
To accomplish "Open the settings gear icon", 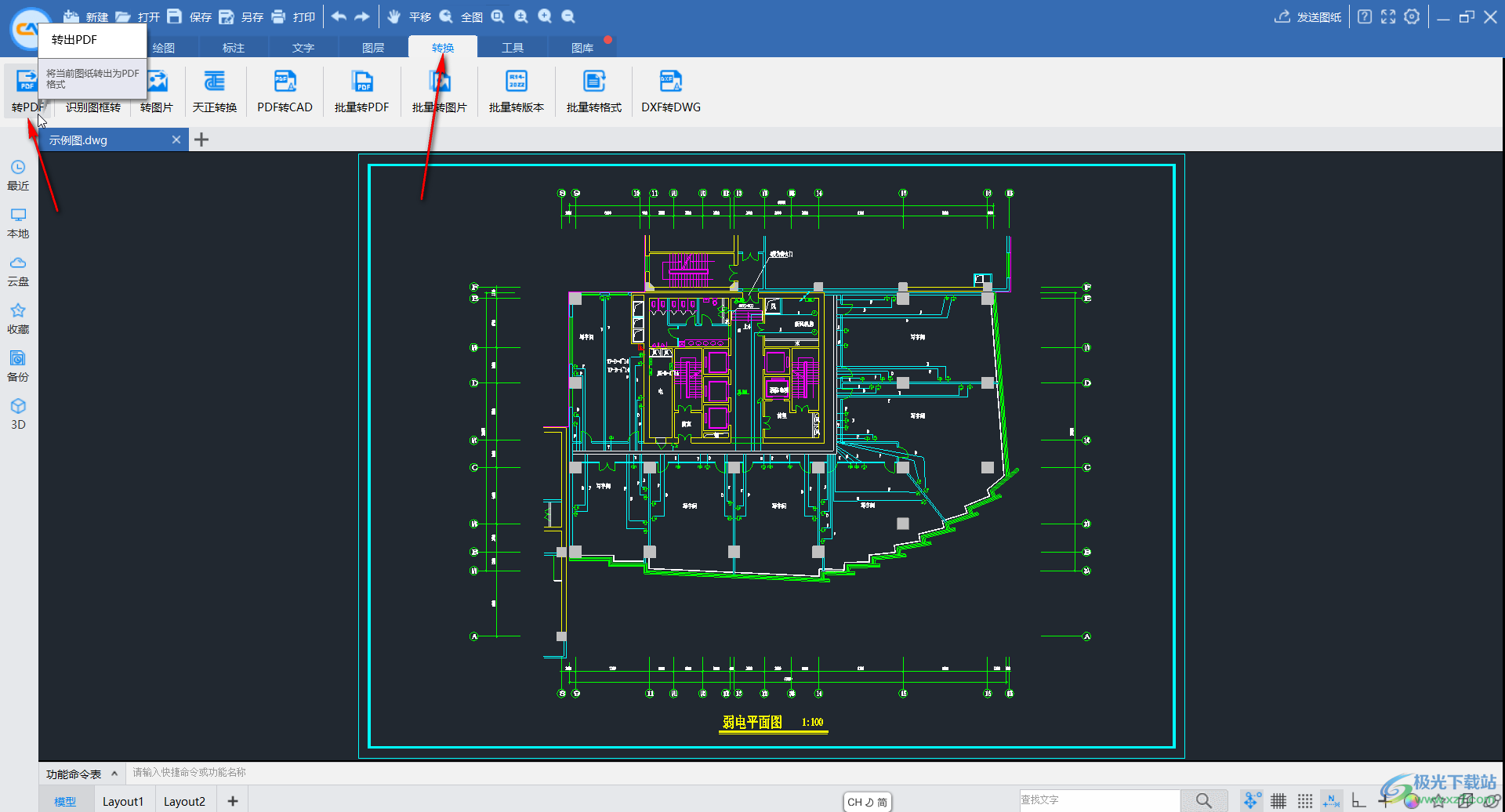I will pyautogui.click(x=1412, y=16).
